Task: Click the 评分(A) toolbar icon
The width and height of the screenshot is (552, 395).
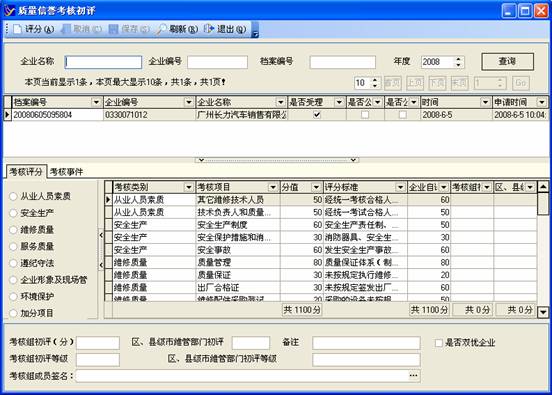Action: point(18,29)
